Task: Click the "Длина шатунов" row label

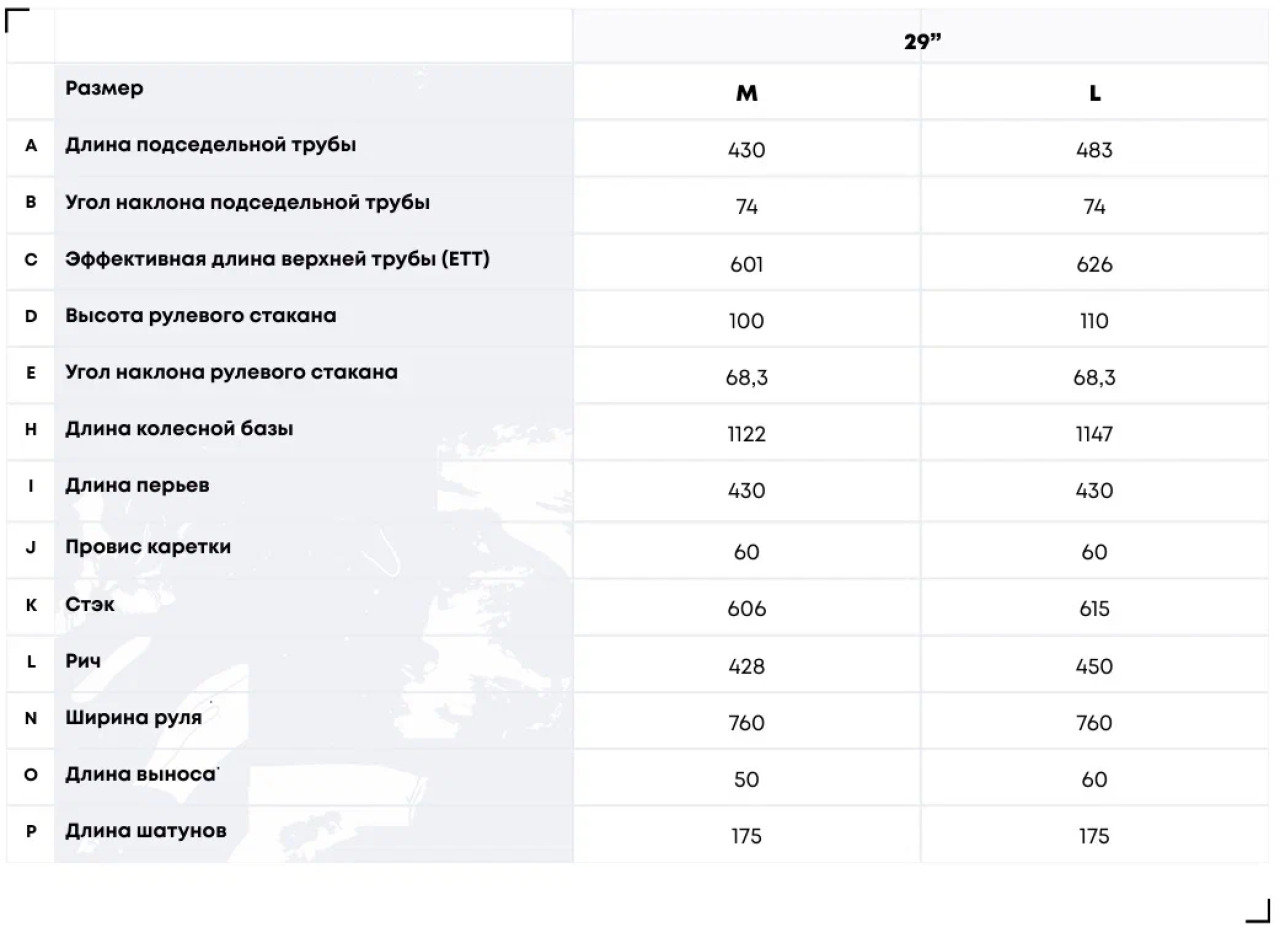Action: coord(146,831)
